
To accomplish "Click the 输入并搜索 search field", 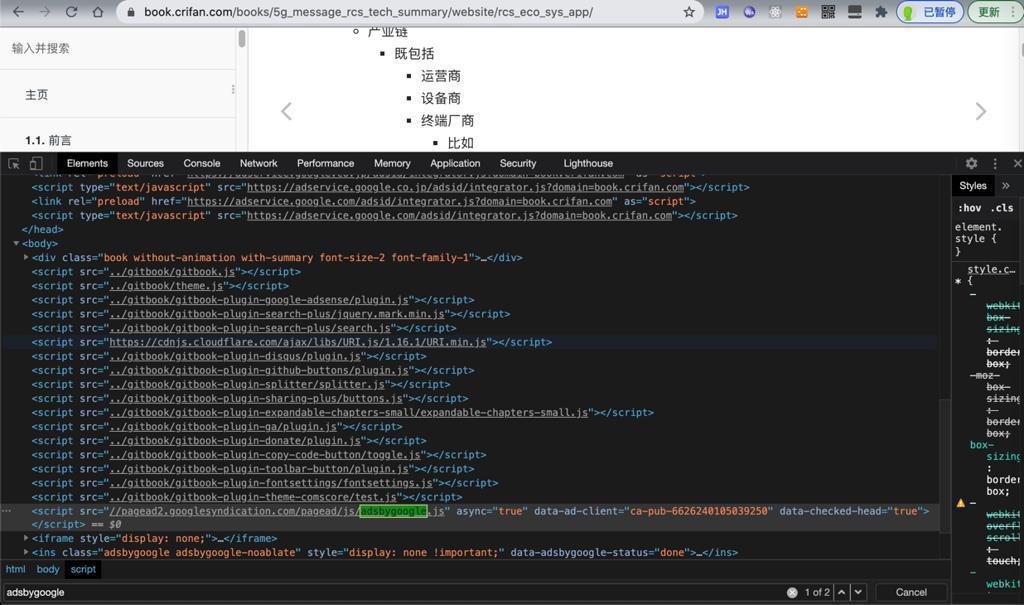I will click(118, 48).
